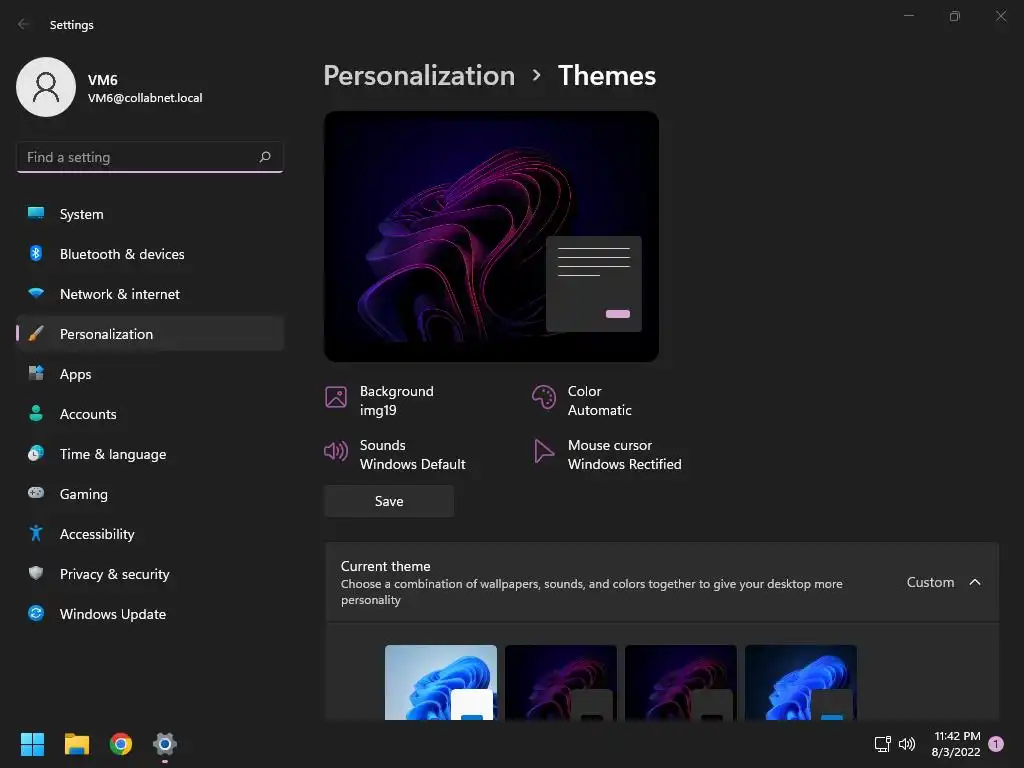Click the Time & language clock icon
Screen dimensions: 1024x768
pos(36,453)
